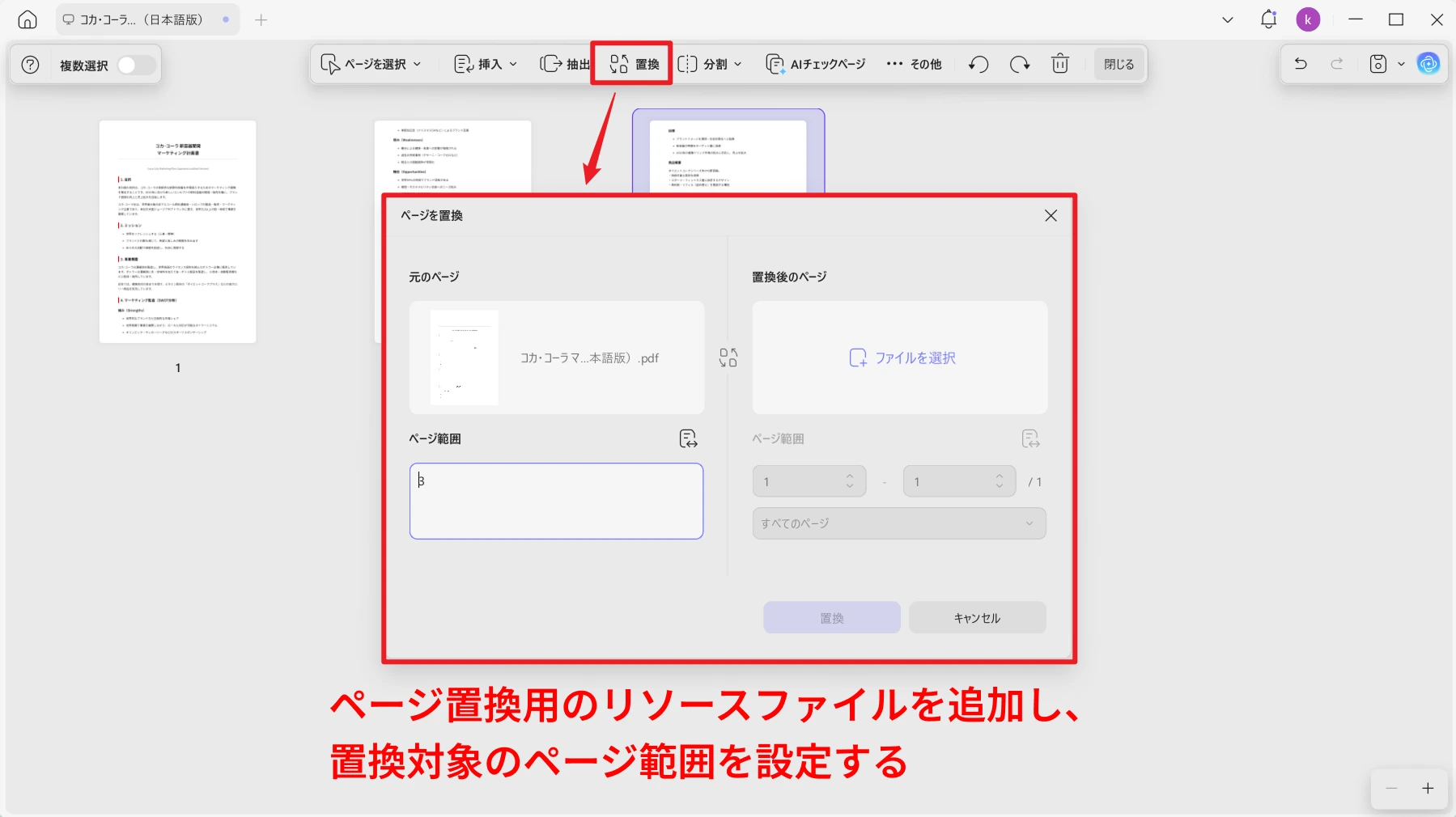The width and height of the screenshot is (1456, 817).
Task: Open the help question mark icon
Action: click(x=30, y=65)
